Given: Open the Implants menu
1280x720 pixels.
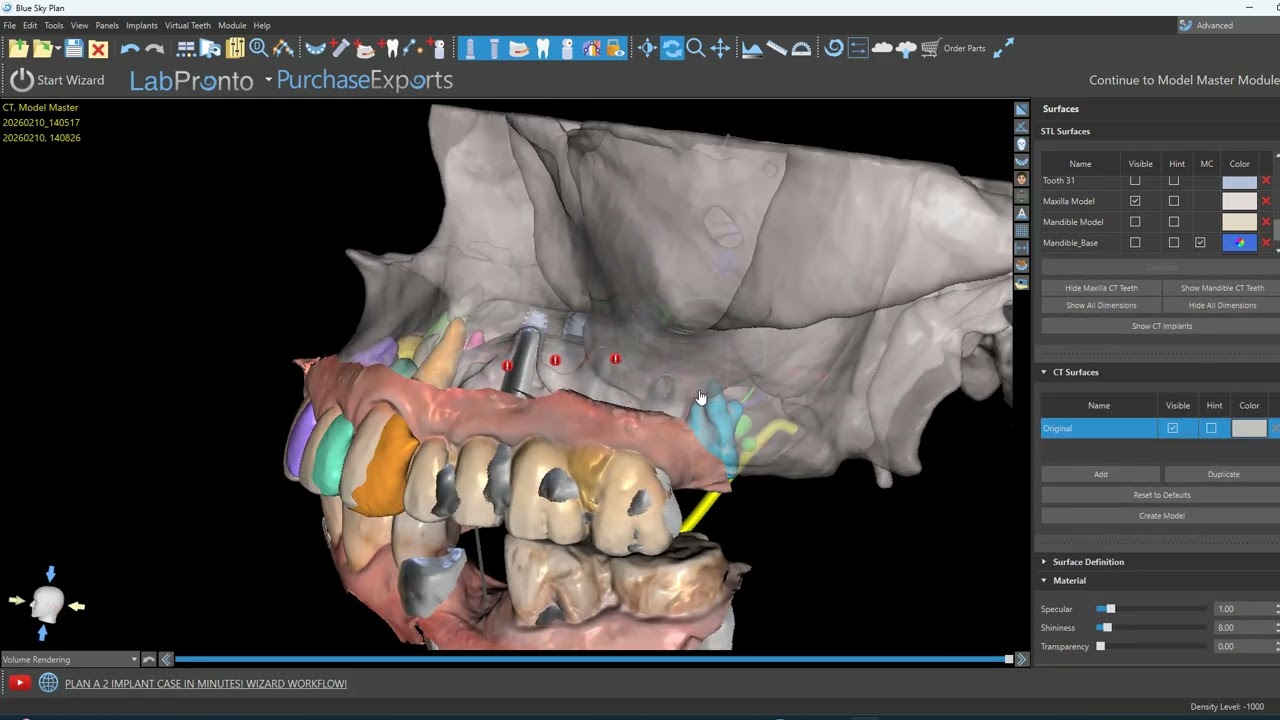Looking at the screenshot, I should 141,25.
